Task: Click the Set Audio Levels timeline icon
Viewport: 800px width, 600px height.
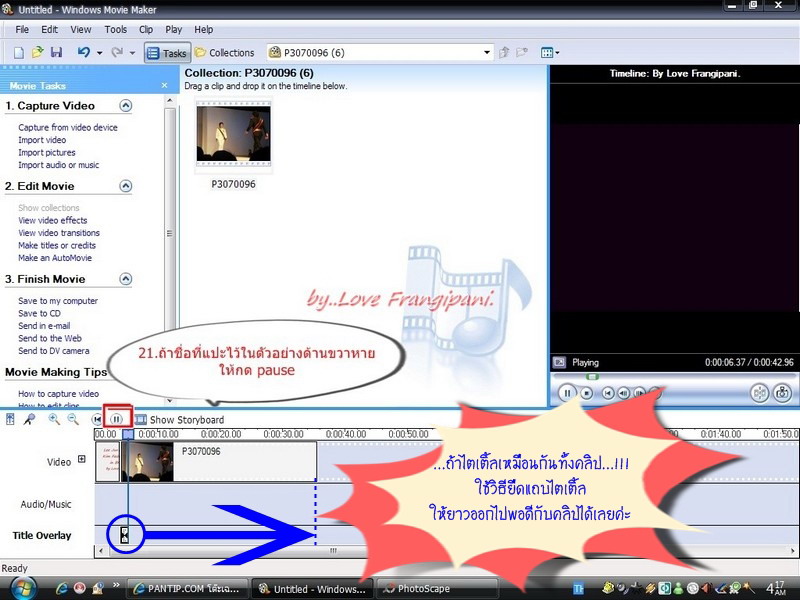Action: click(x=10, y=419)
